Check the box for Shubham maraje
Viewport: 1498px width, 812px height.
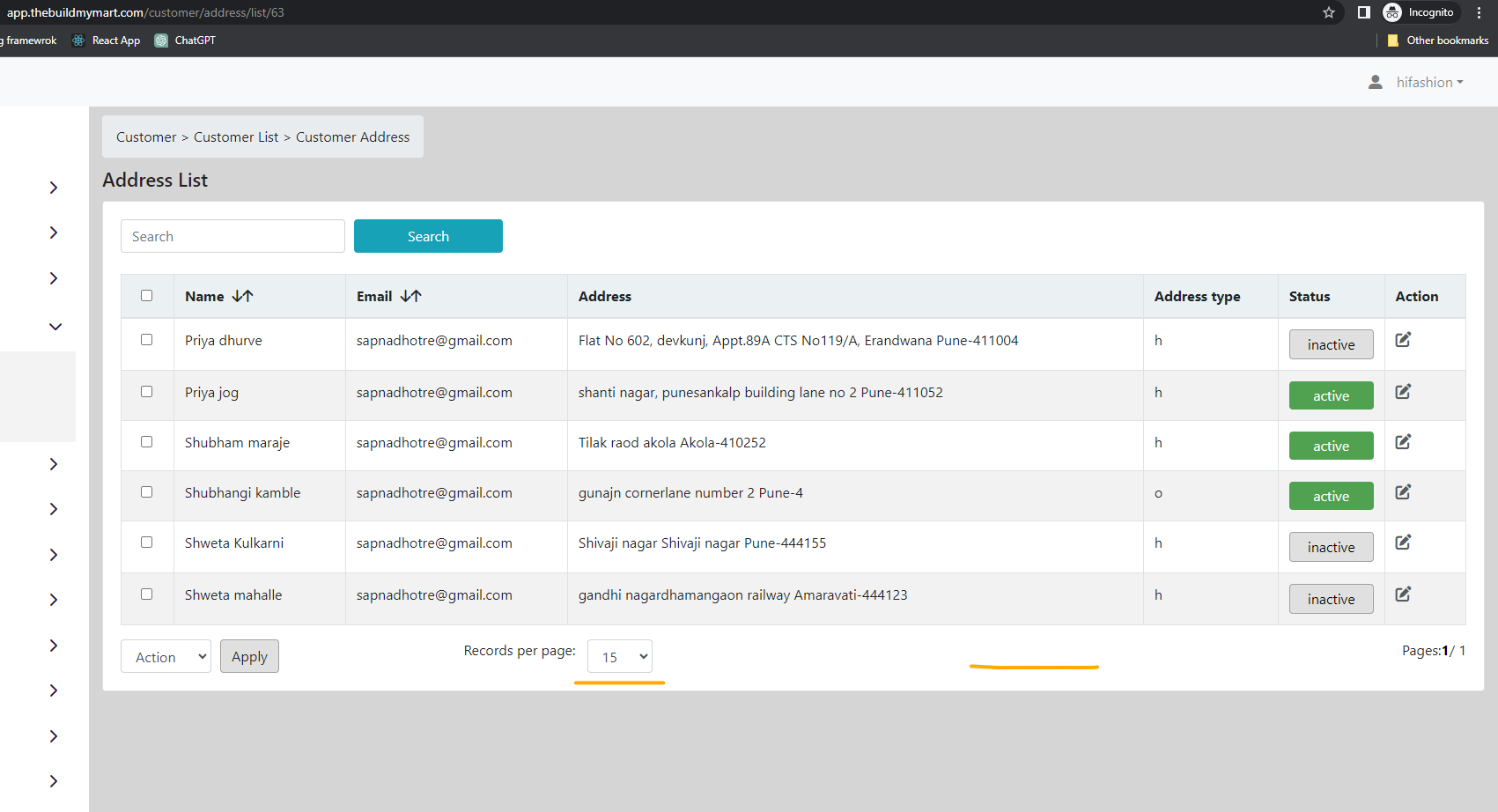tap(147, 442)
